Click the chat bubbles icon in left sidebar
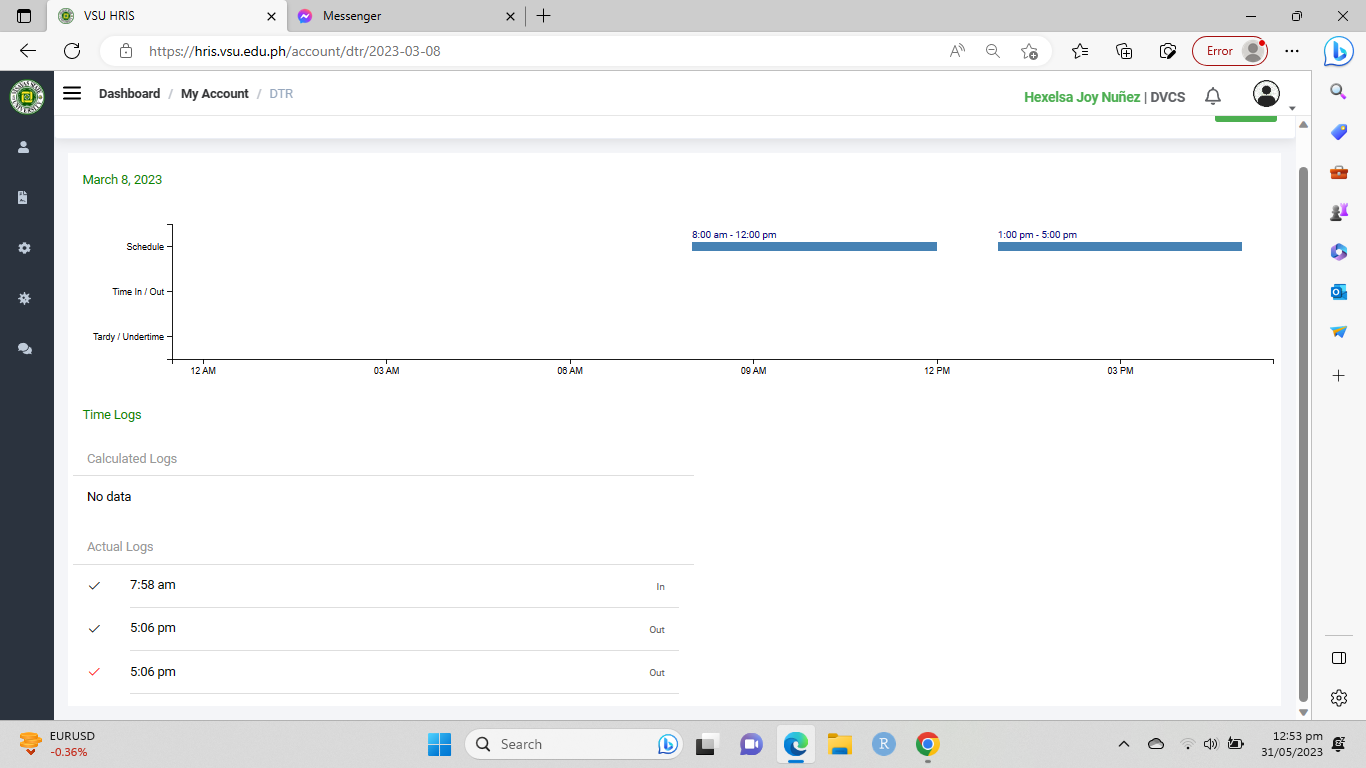The height and width of the screenshot is (768, 1366). [24, 349]
